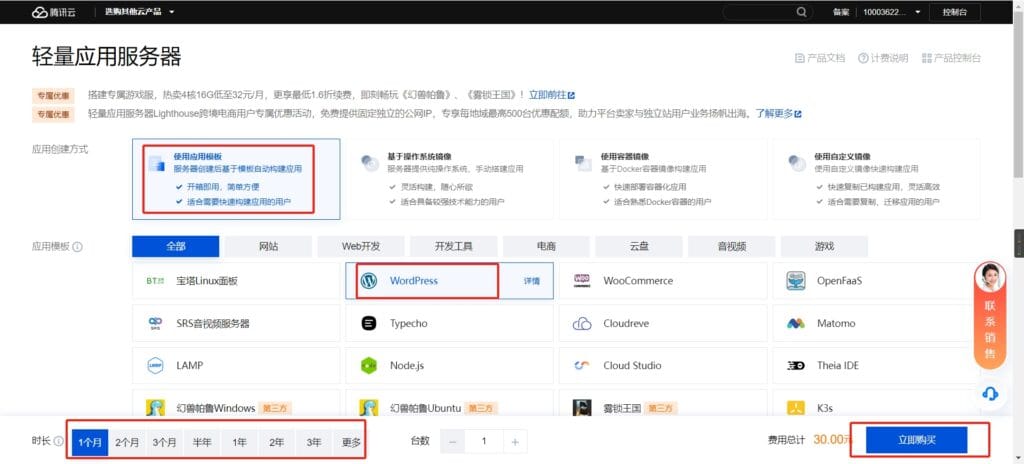Click the 幻兽帕鲁Ubuntu game icon
Viewport: 1024px width, 464px height.
pyautogui.click(x=369, y=408)
